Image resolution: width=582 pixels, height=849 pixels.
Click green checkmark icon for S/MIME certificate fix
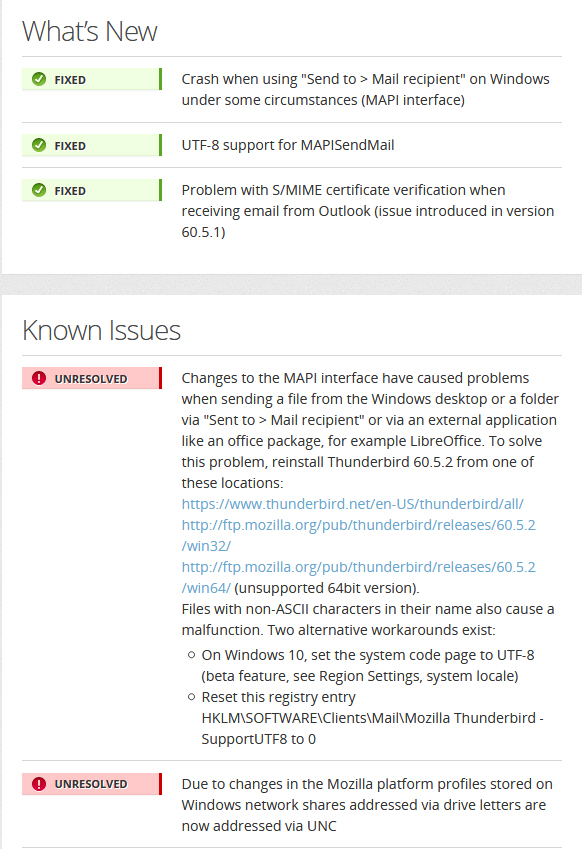39,190
